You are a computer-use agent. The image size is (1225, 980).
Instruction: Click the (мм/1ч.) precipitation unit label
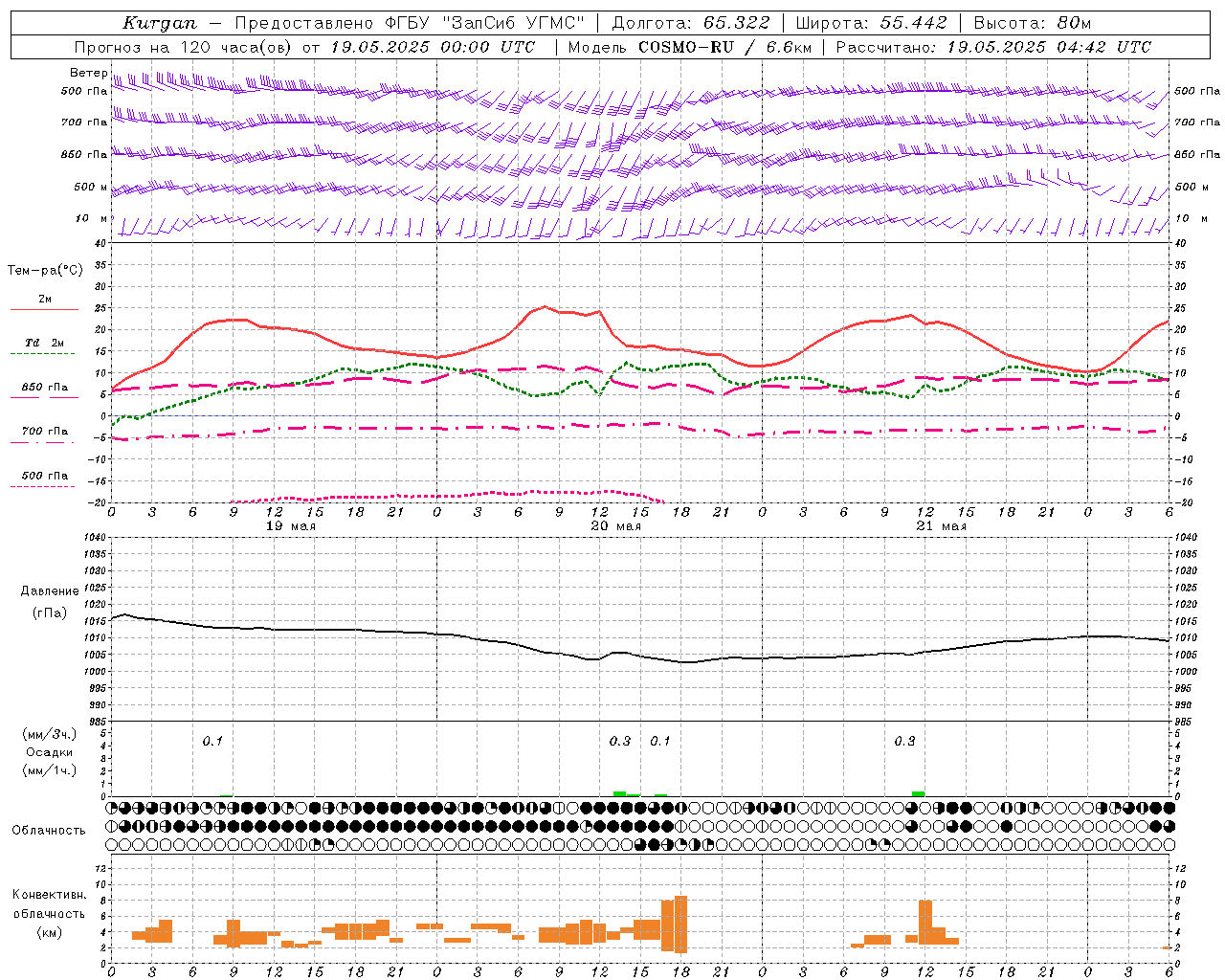pyautogui.click(x=50, y=770)
